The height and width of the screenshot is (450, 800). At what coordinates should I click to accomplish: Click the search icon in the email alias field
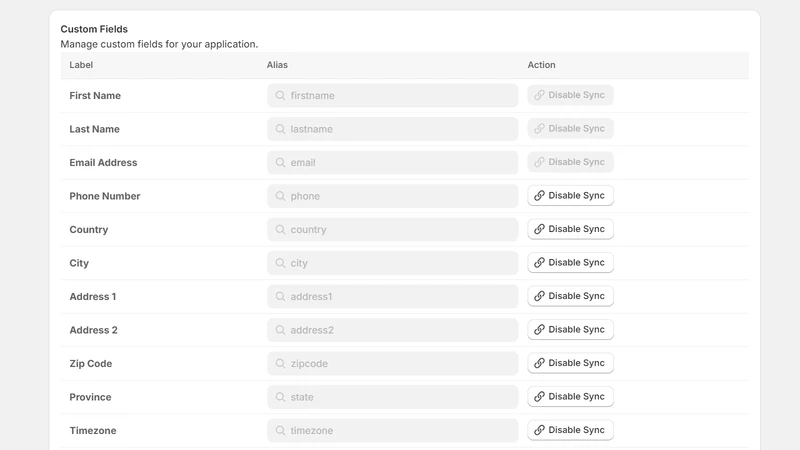(x=280, y=162)
